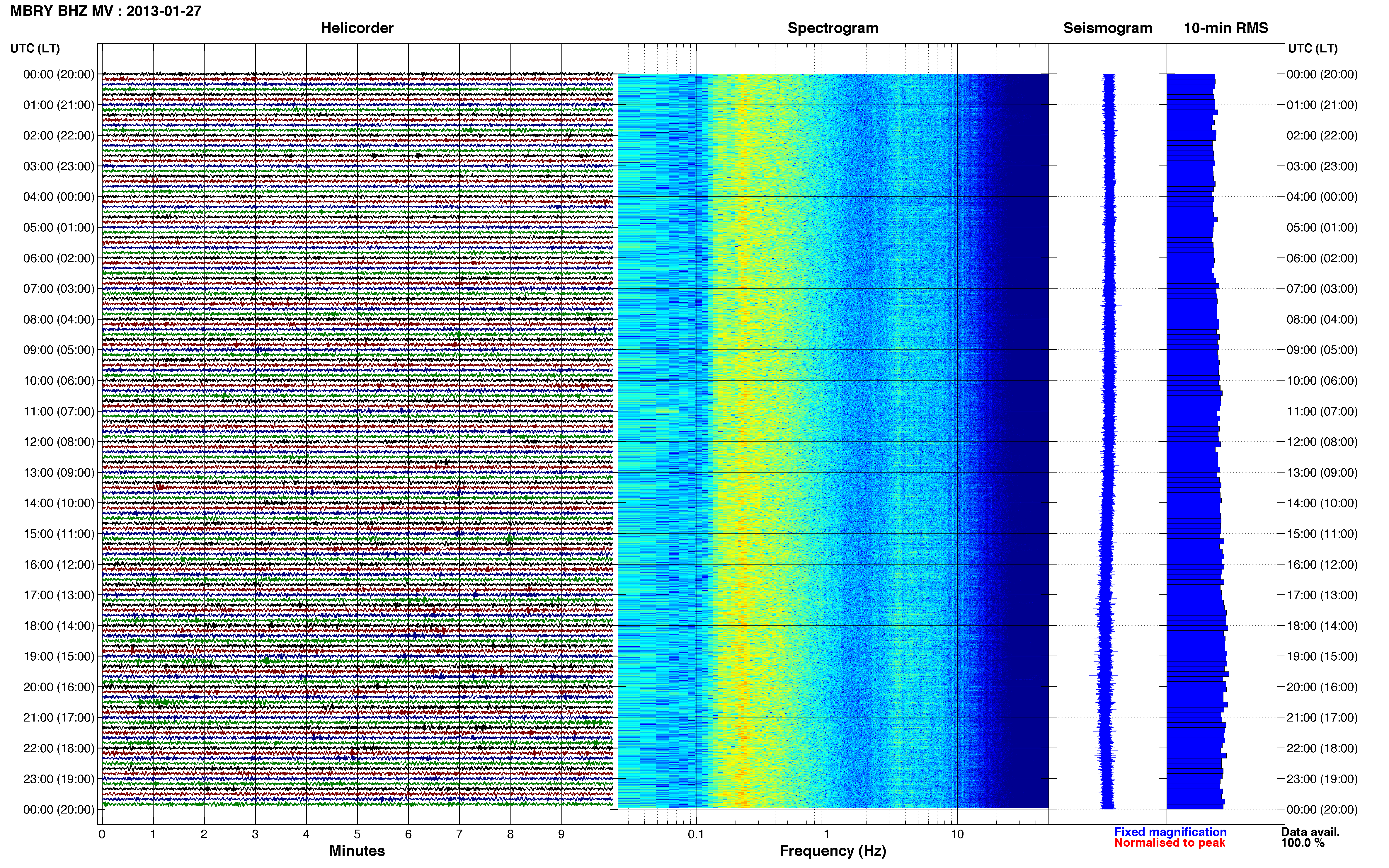Click left time label '02:00 (22:00)'
The width and height of the screenshot is (1389, 868).
pos(59,135)
